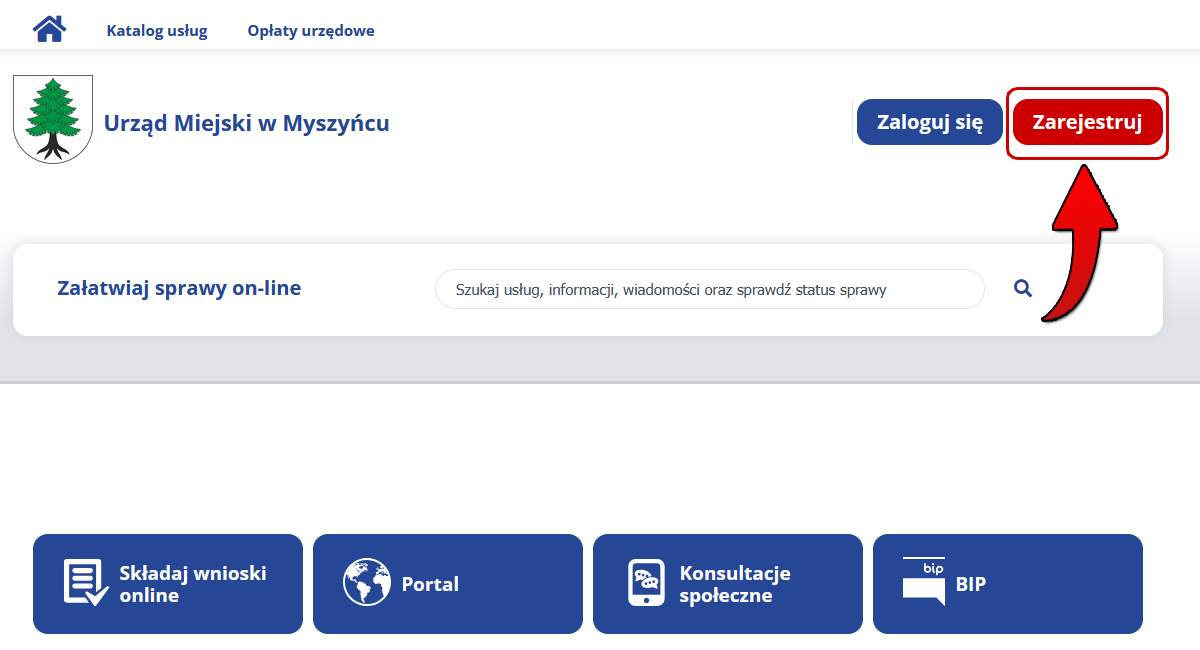Focus the Szukaj usług search field

pos(709,290)
